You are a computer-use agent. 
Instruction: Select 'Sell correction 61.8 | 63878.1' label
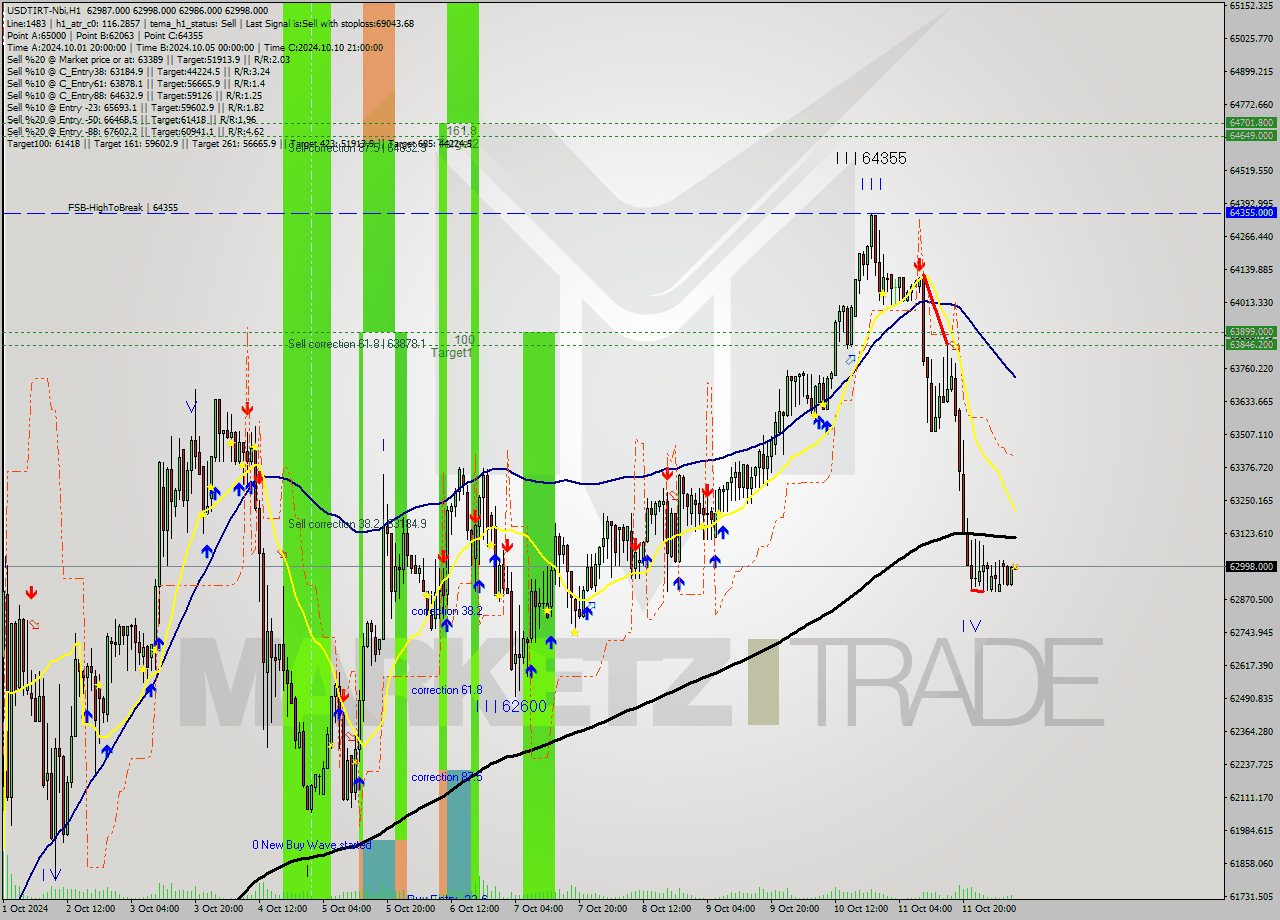pos(356,344)
